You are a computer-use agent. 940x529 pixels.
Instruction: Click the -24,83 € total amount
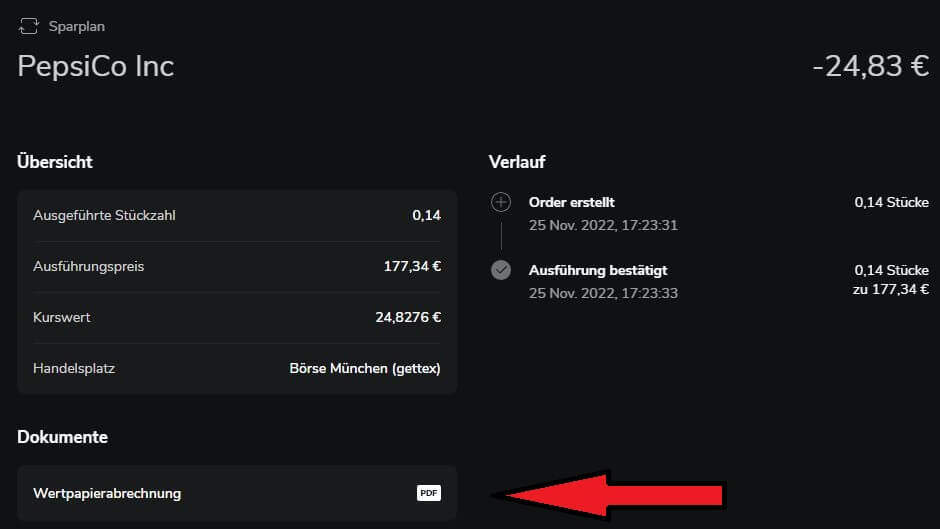(x=870, y=66)
